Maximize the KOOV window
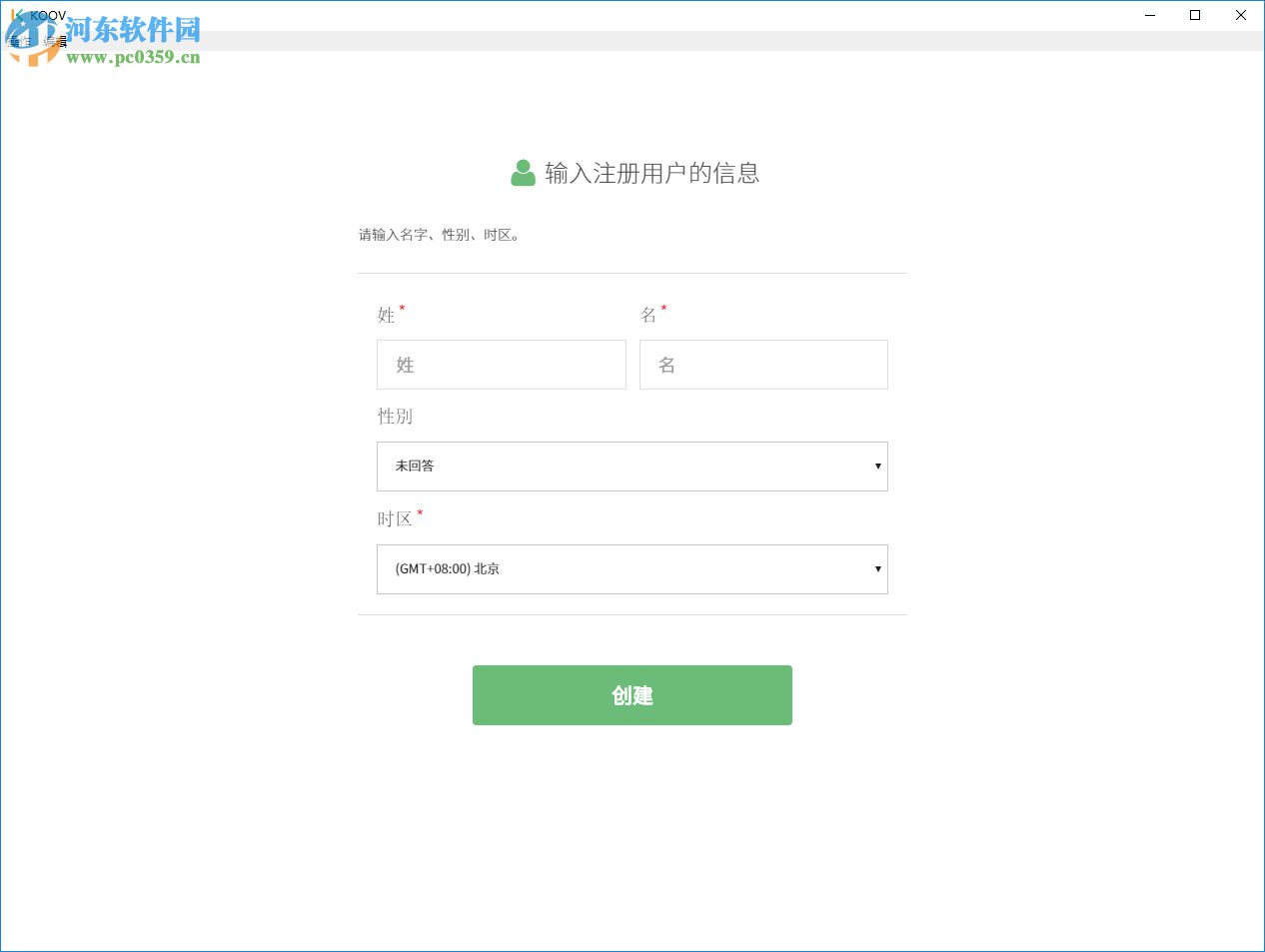 click(1195, 15)
